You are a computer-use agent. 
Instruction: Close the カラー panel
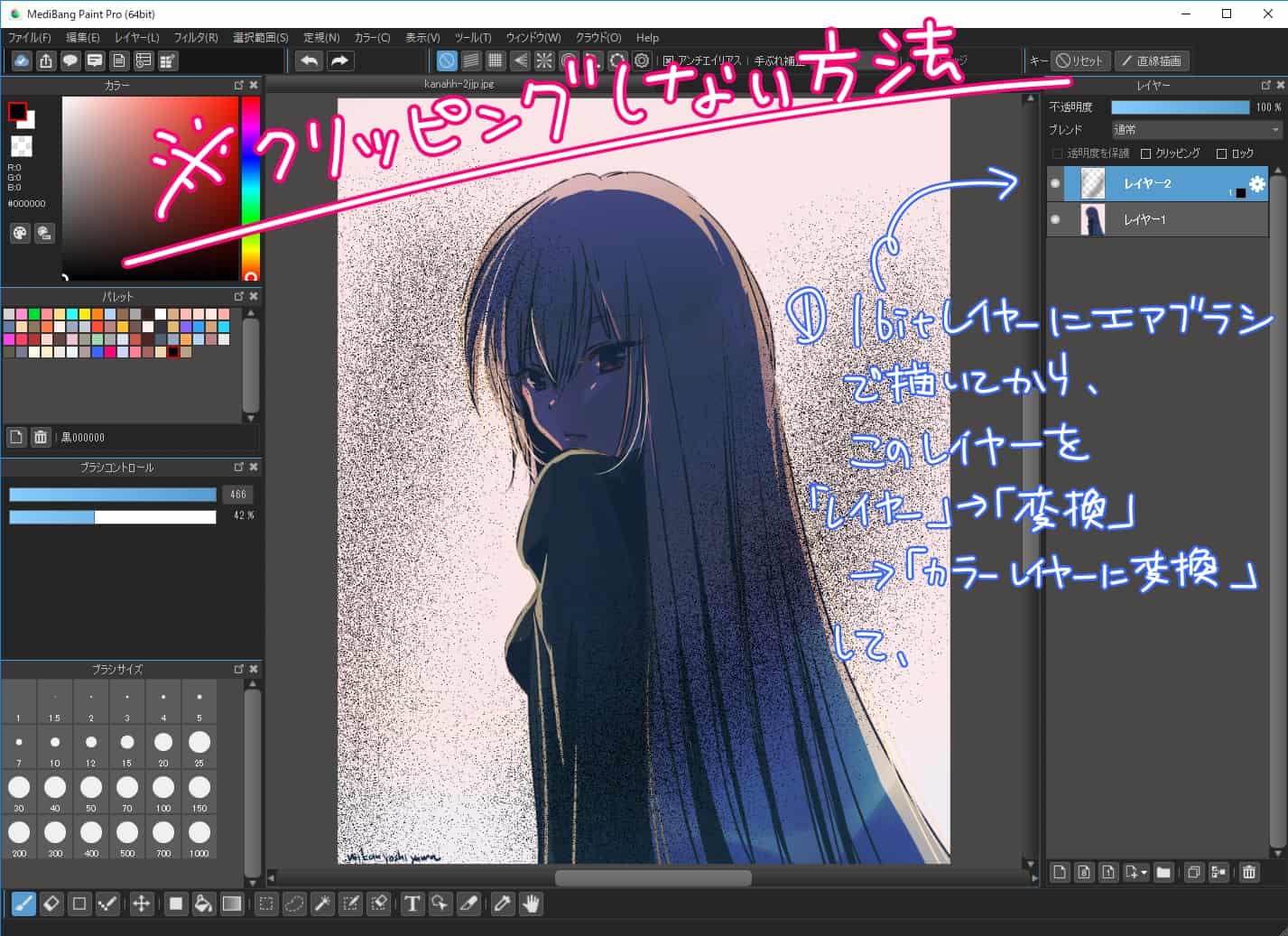[x=254, y=85]
